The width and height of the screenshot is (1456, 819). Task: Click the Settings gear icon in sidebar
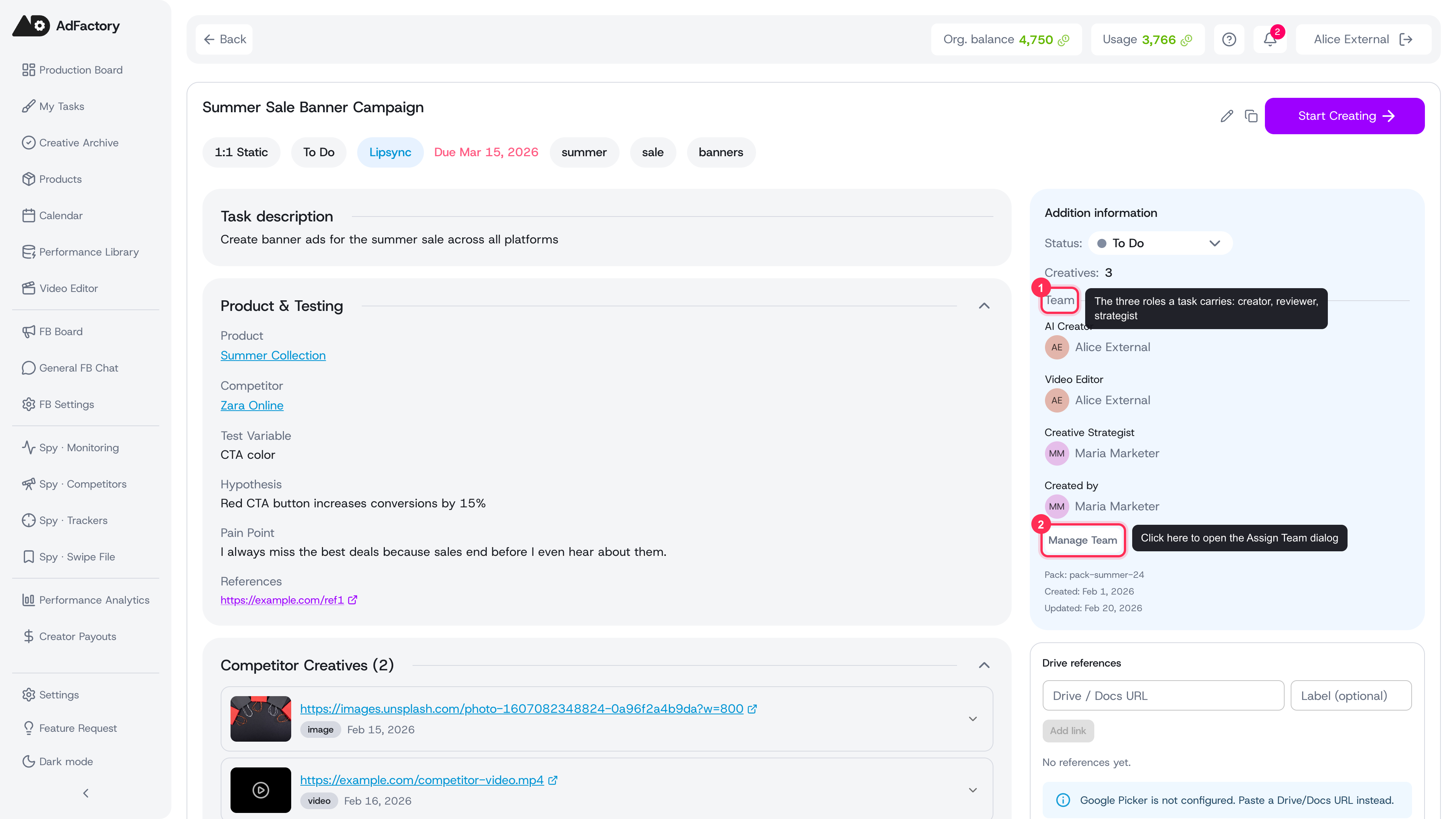(x=28, y=695)
